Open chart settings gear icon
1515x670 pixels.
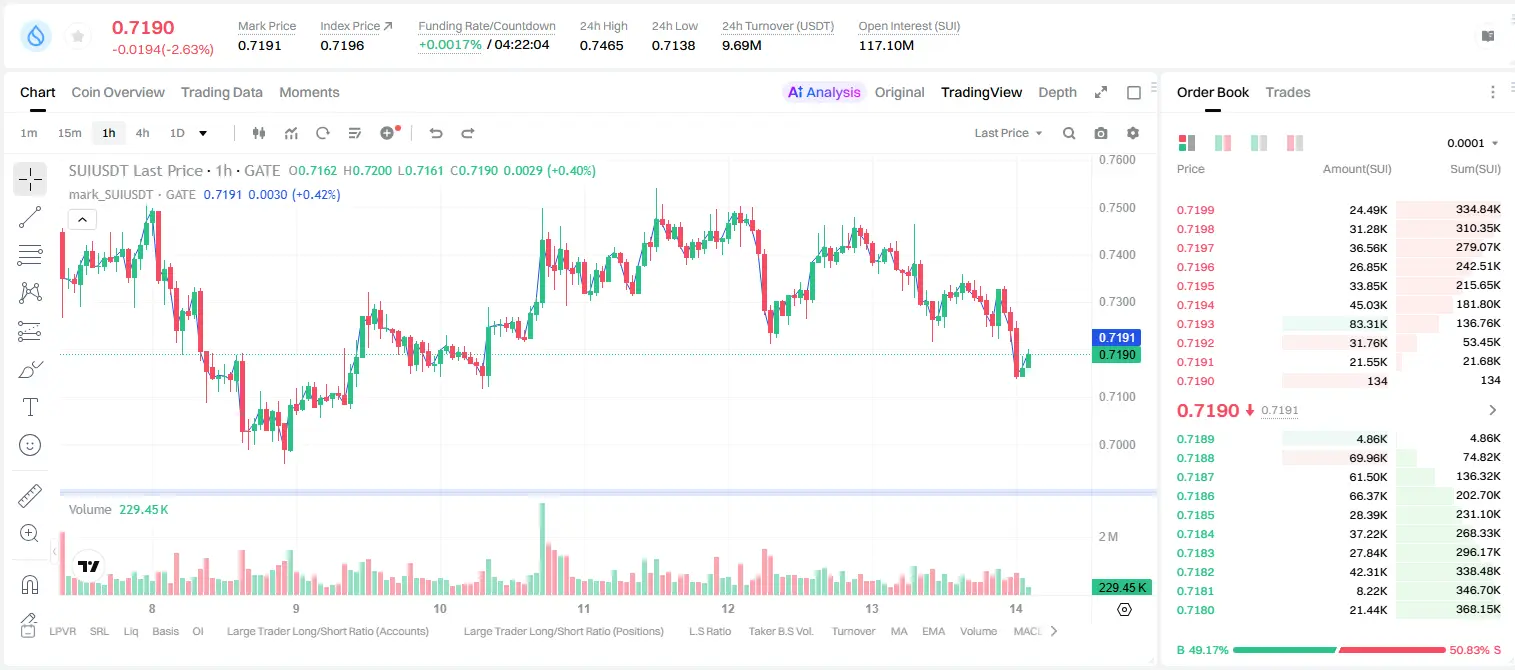click(1133, 133)
